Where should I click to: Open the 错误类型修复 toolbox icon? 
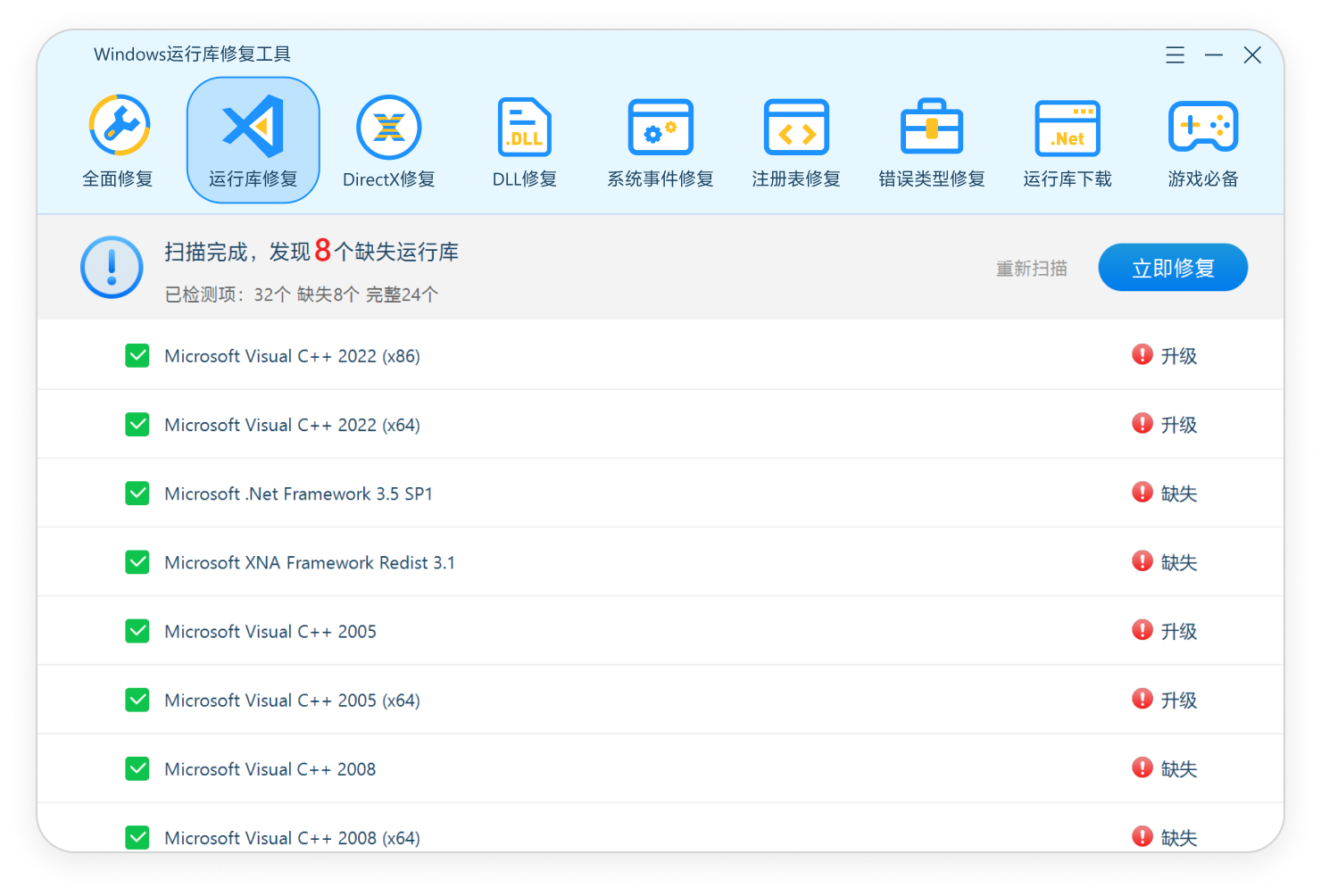(x=932, y=127)
